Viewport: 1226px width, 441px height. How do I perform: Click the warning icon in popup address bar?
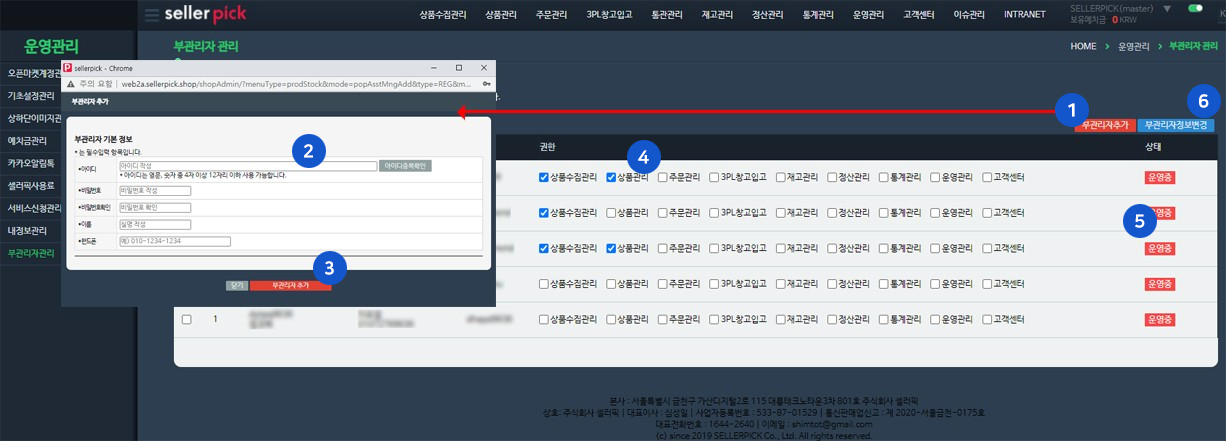click(71, 85)
